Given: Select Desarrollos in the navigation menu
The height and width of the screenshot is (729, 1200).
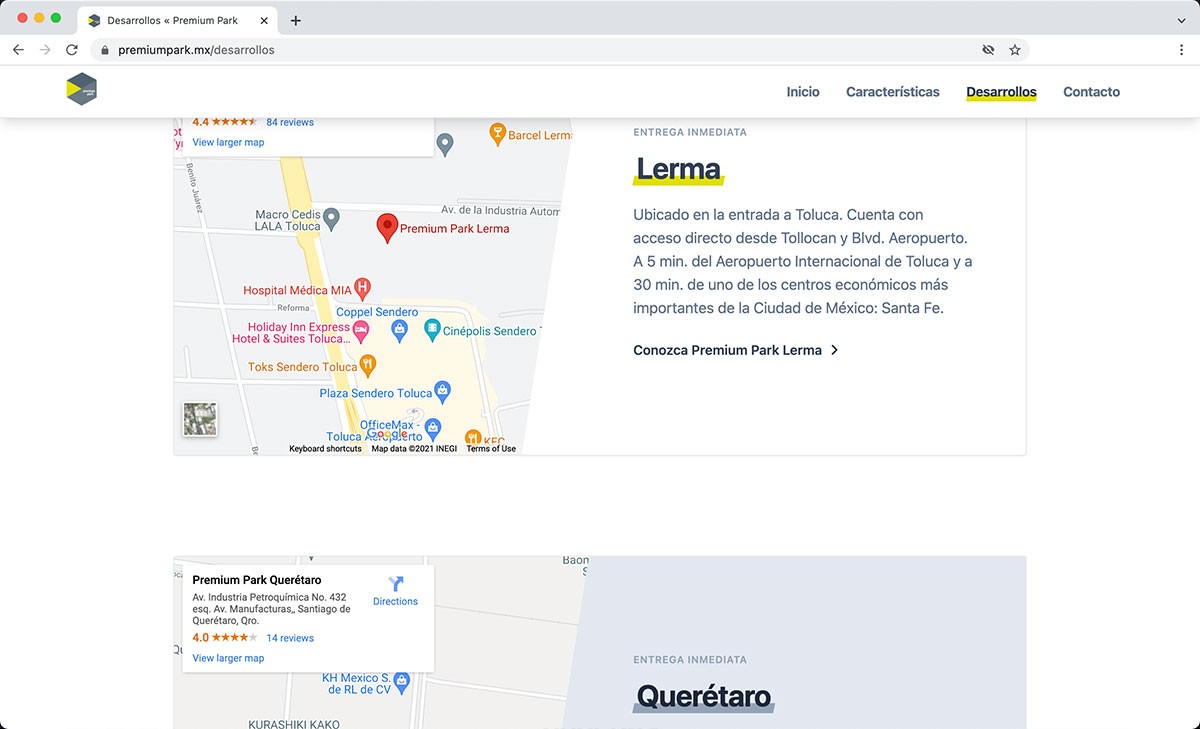Looking at the screenshot, I should [x=1001, y=92].
